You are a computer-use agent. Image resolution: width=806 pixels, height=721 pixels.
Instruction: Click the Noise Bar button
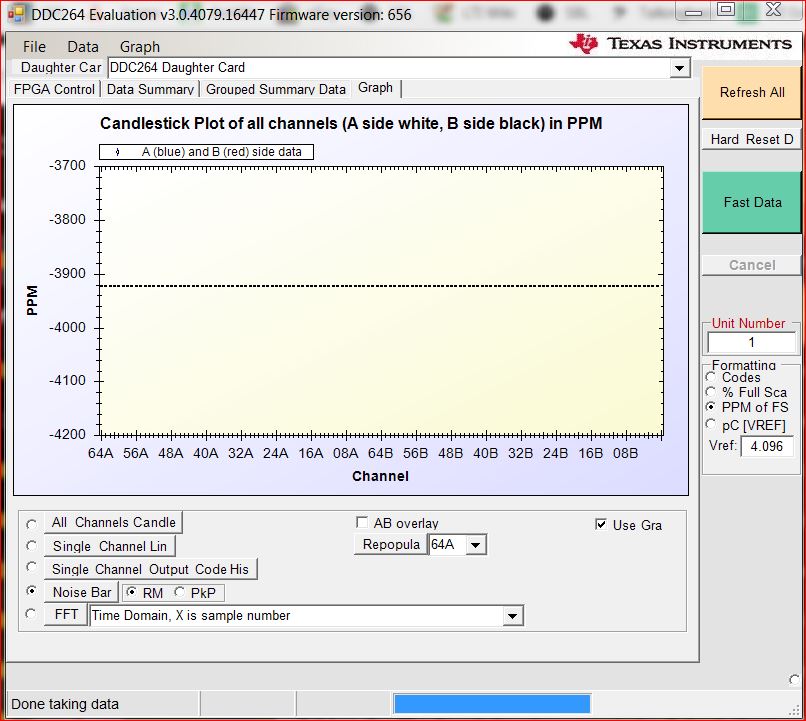[x=82, y=593]
